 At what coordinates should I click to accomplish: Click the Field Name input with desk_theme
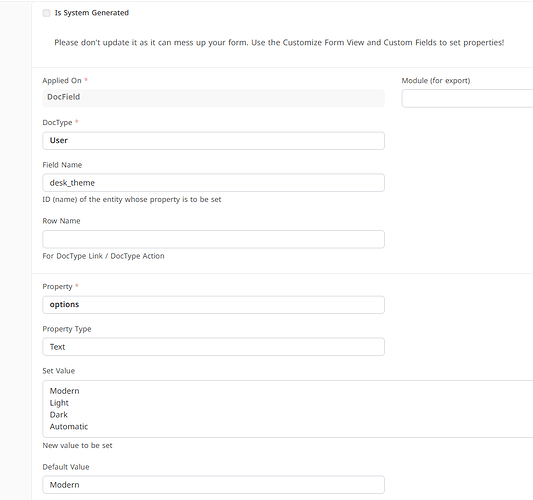click(x=213, y=183)
